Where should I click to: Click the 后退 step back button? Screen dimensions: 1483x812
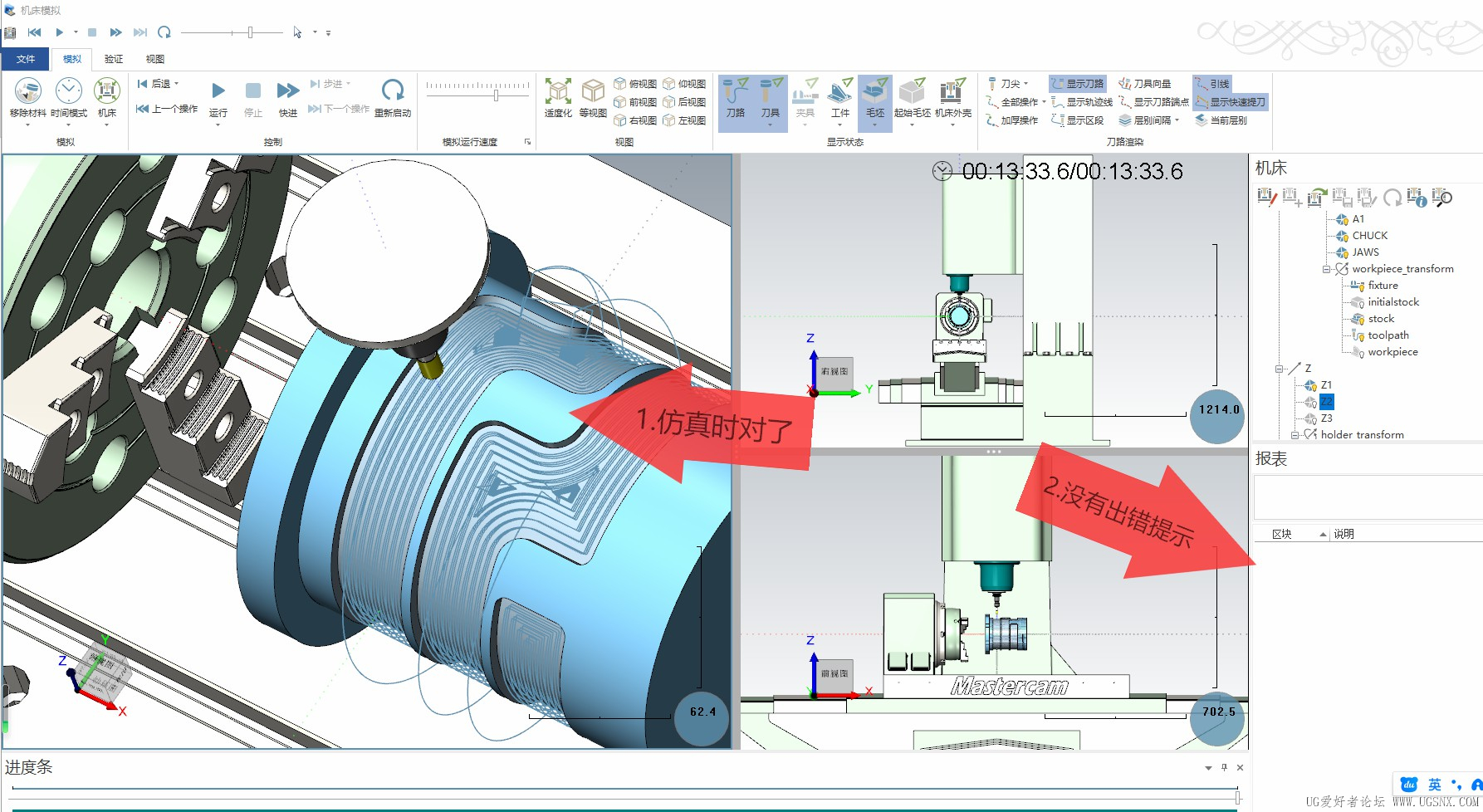pyautogui.click(x=158, y=84)
